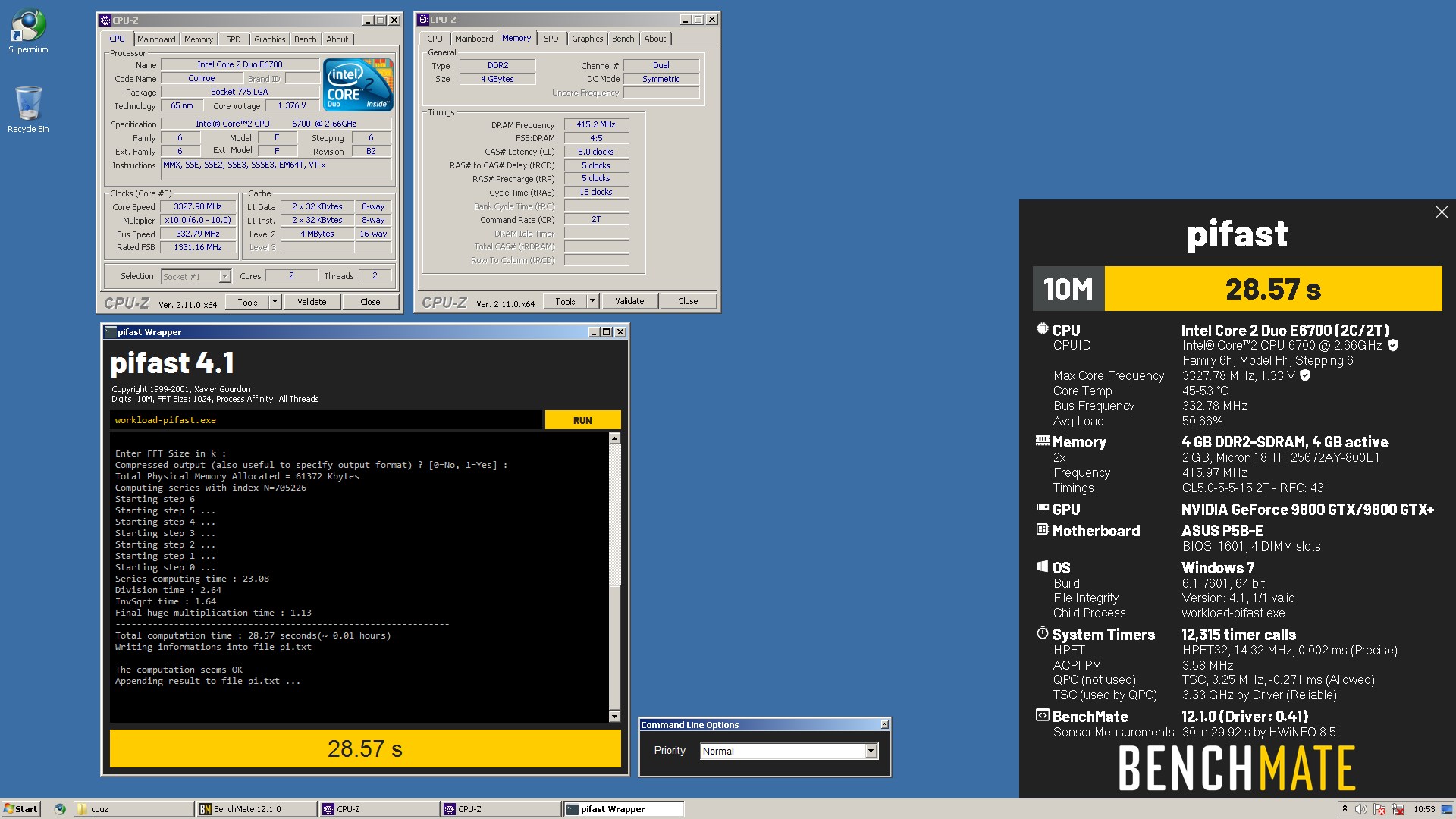Click verified shield next to Max Core Frequency
This screenshot has height=819, width=1456.
click(x=1305, y=375)
